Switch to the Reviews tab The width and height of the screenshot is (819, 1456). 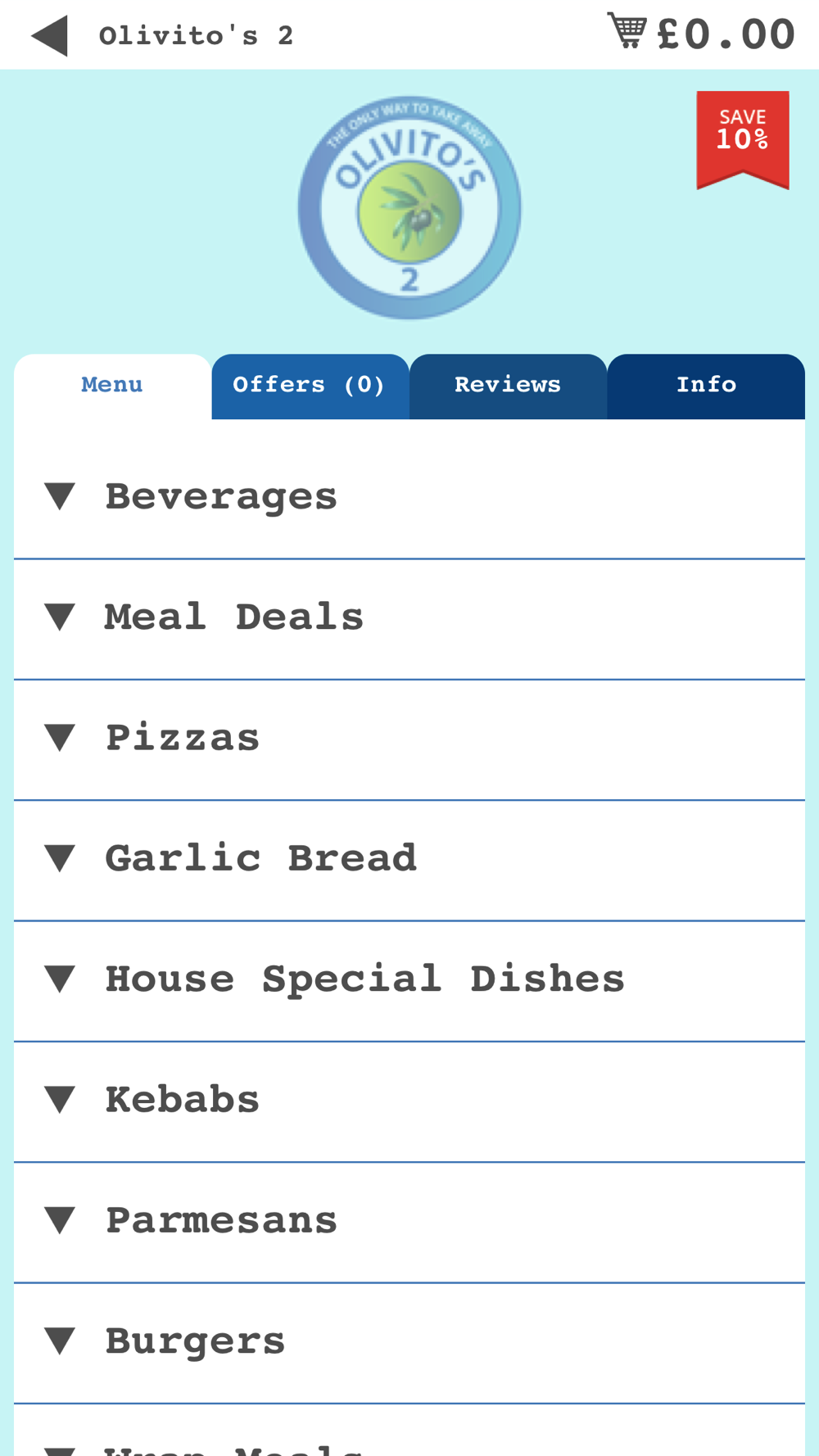(508, 386)
